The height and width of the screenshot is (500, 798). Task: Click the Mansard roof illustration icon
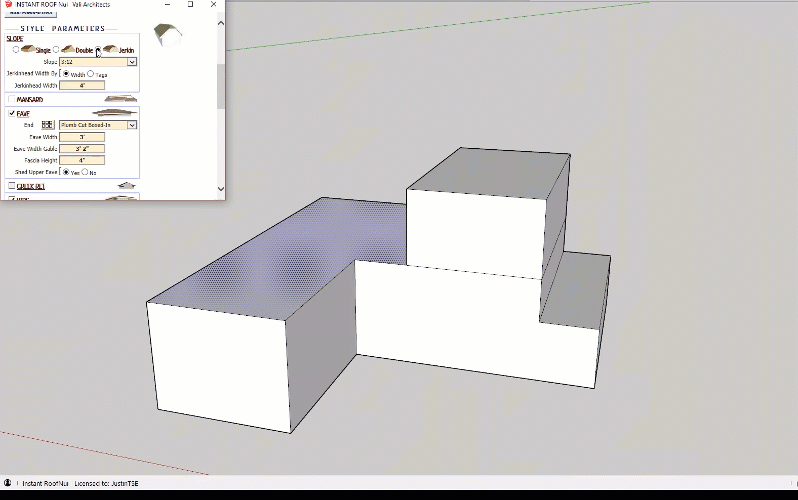121,99
